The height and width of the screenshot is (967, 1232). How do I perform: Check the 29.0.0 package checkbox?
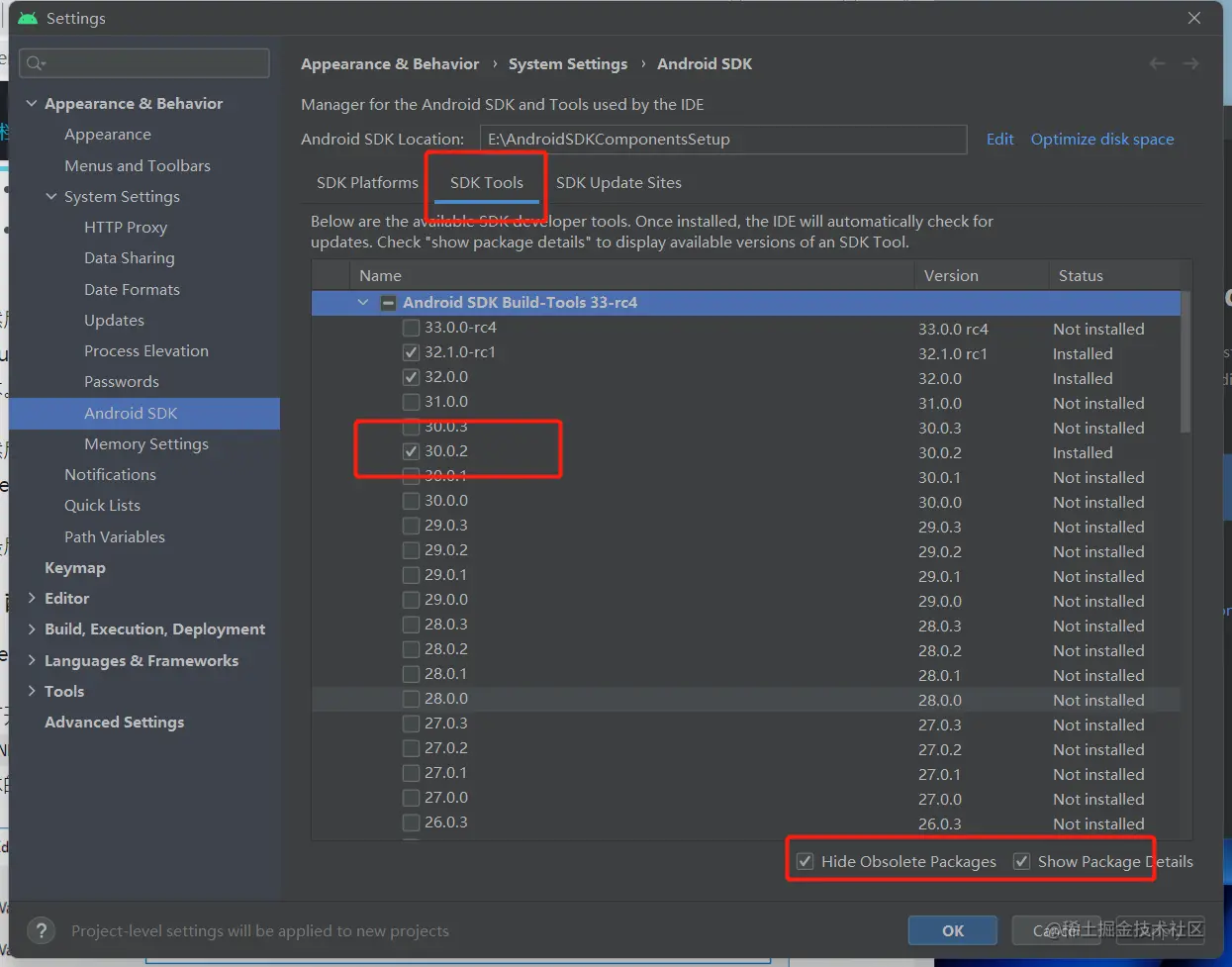tap(411, 600)
